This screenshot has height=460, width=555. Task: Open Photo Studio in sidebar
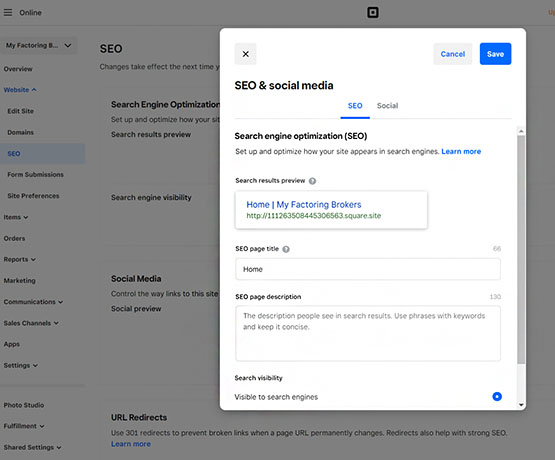click(24, 405)
